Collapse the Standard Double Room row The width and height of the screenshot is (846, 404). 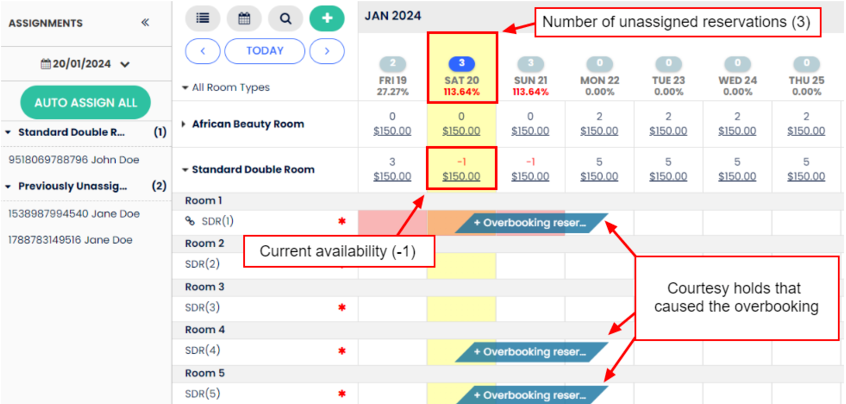(184, 170)
